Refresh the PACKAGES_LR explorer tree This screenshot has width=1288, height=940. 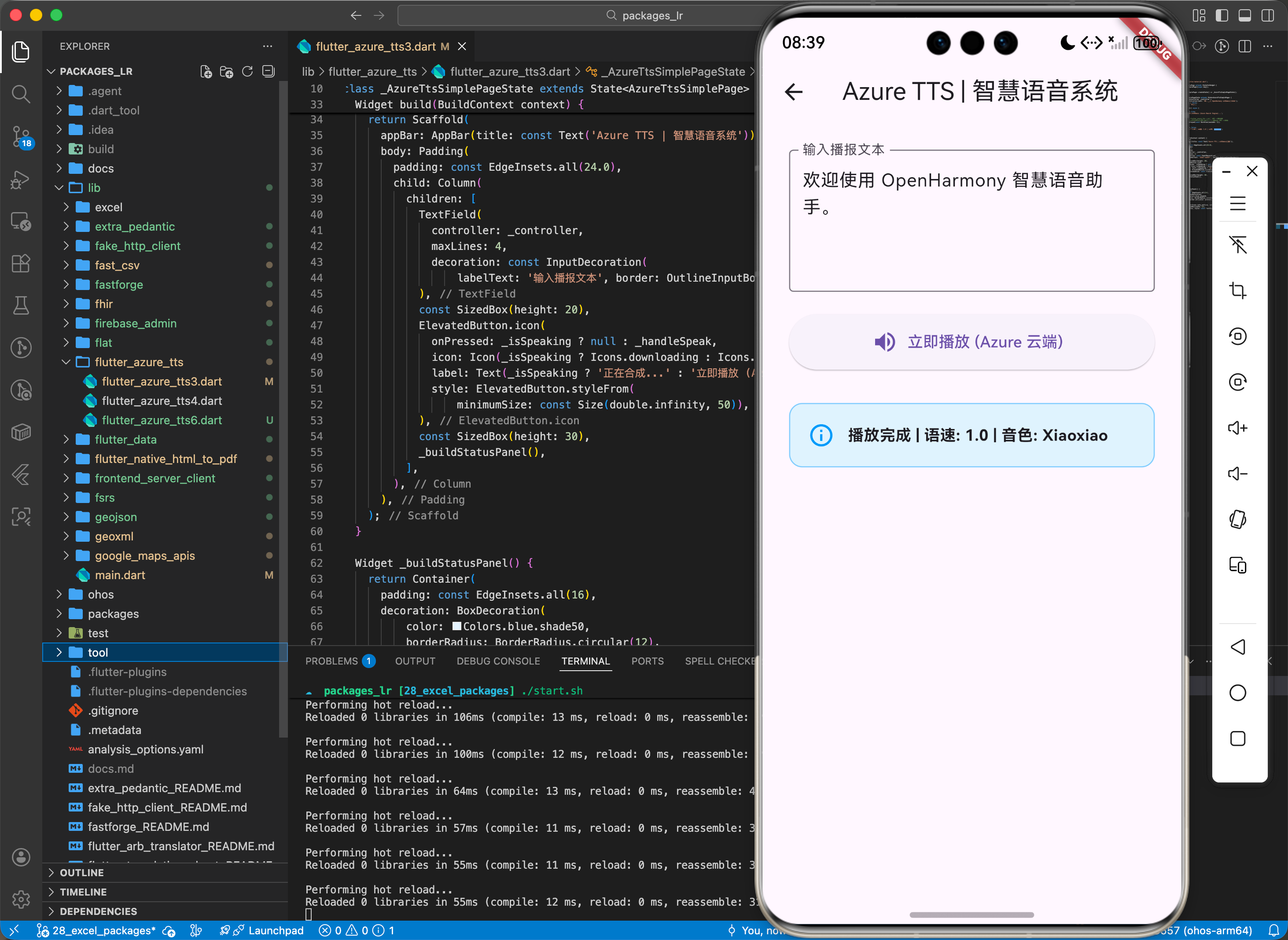pyautogui.click(x=247, y=71)
